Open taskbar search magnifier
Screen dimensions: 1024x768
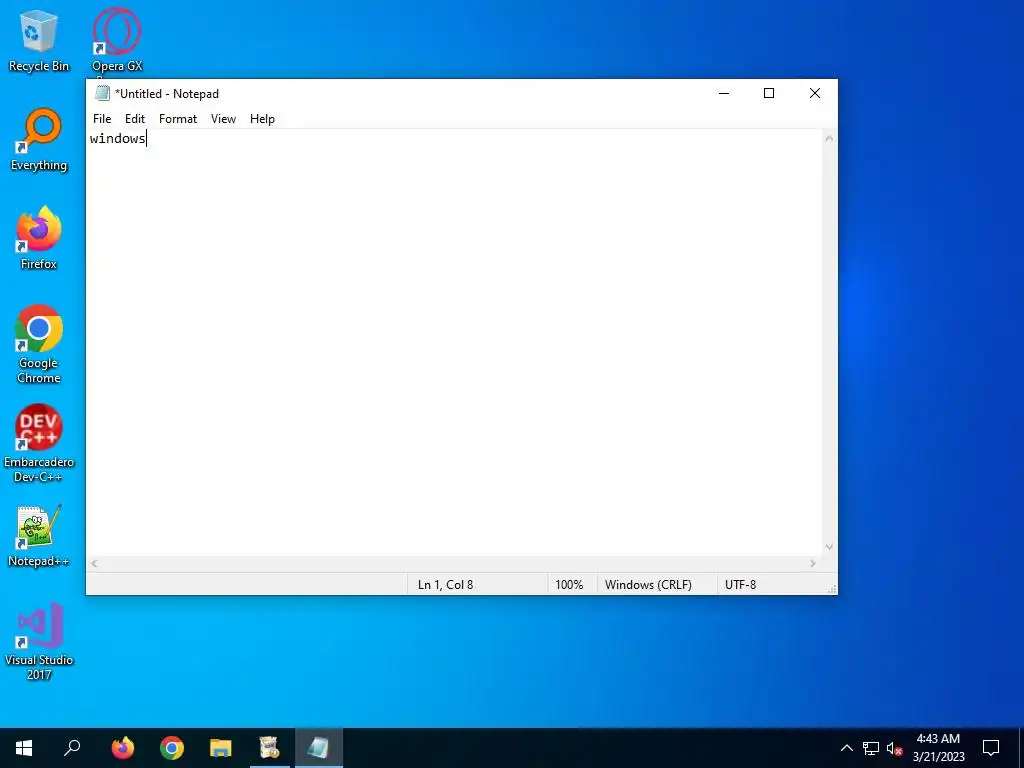coord(72,748)
